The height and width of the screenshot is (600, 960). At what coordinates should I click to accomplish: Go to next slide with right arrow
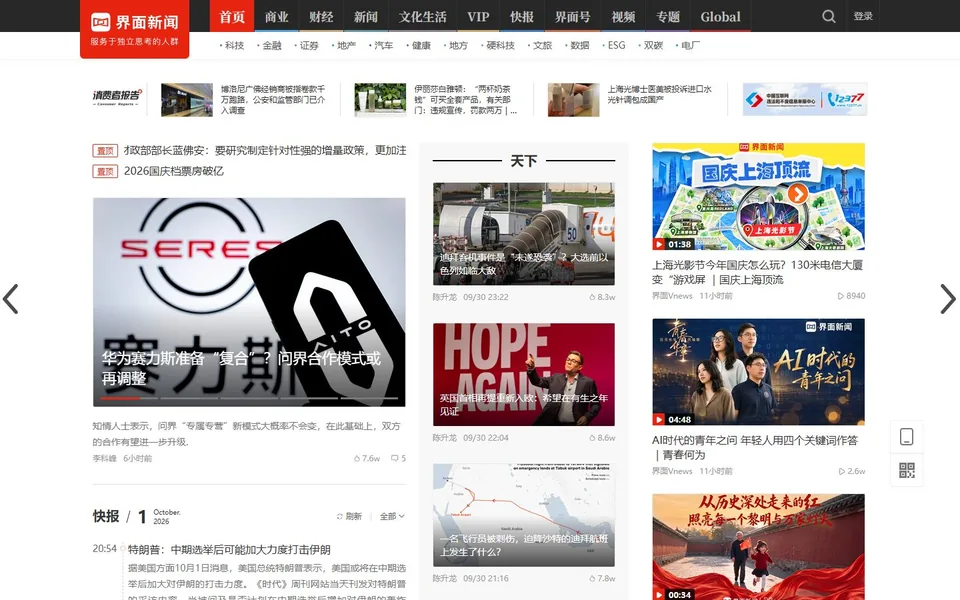pos(948,299)
